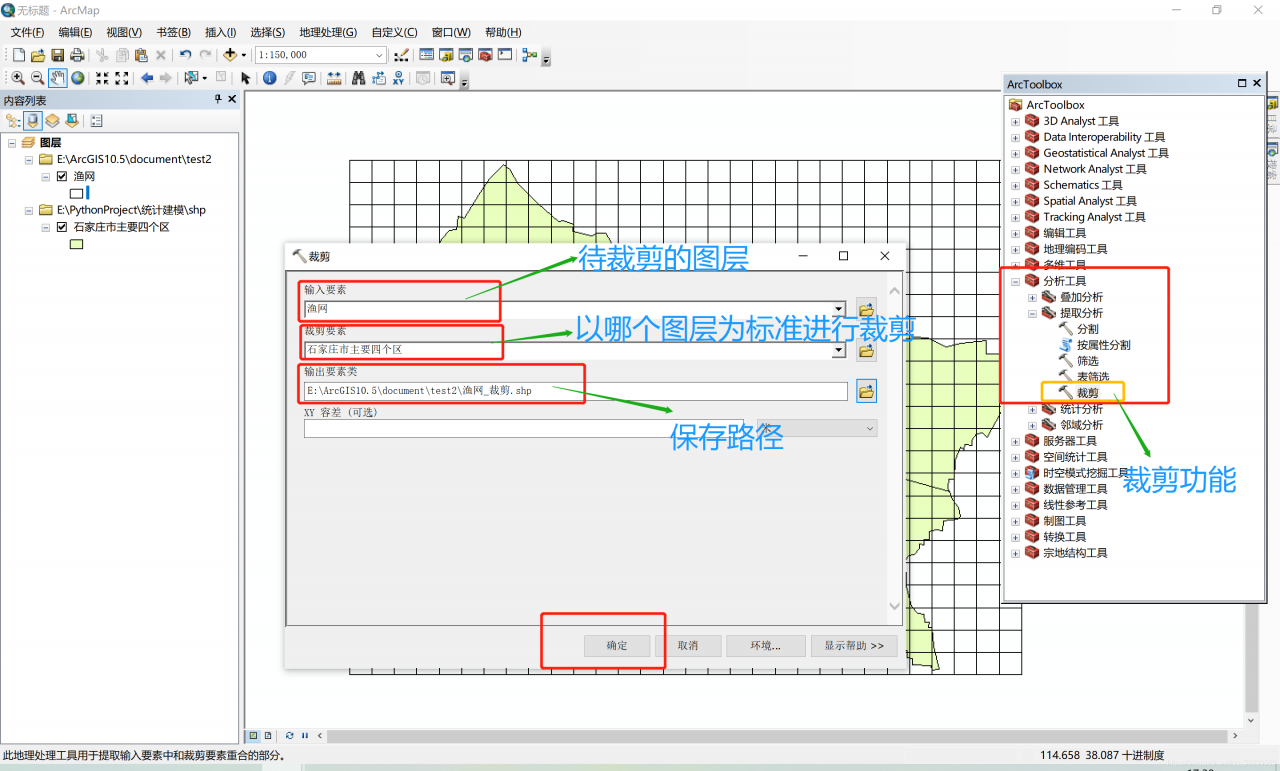
Task: Open the 自定义(C) menu
Action: click(394, 32)
